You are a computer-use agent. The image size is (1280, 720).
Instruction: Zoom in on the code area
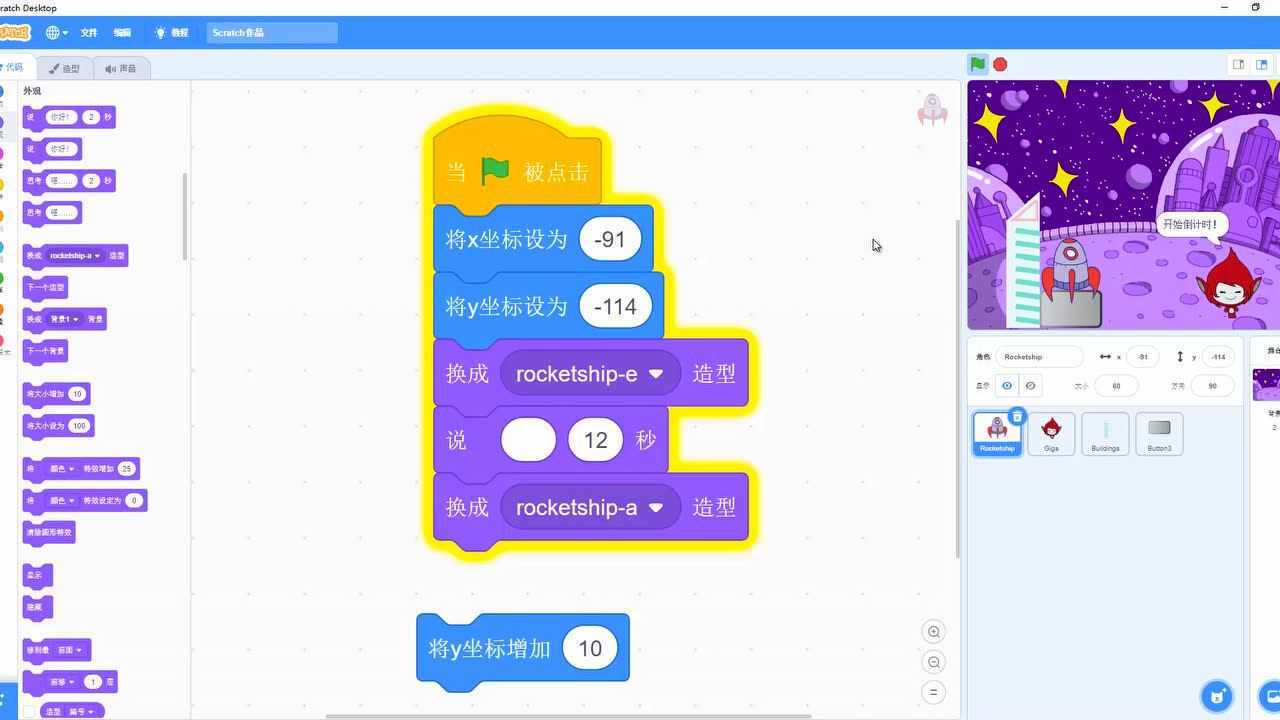pyautogui.click(x=933, y=631)
